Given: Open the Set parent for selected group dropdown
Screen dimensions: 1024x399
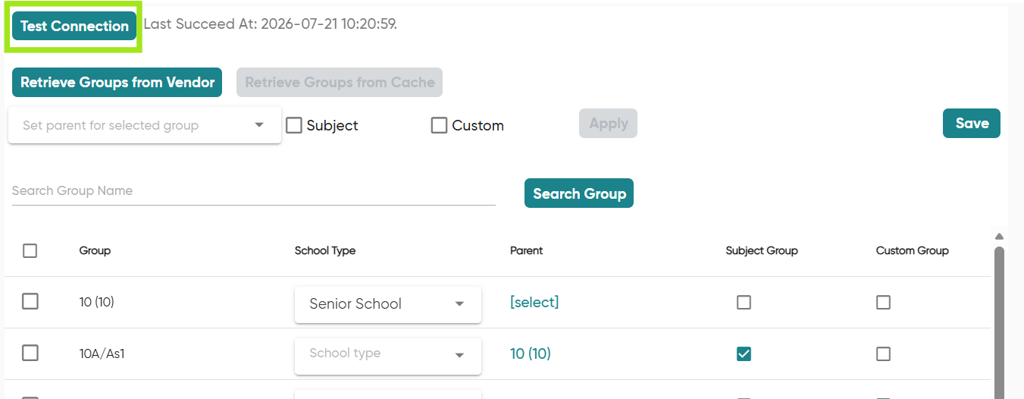Looking at the screenshot, I should (144, 125).
